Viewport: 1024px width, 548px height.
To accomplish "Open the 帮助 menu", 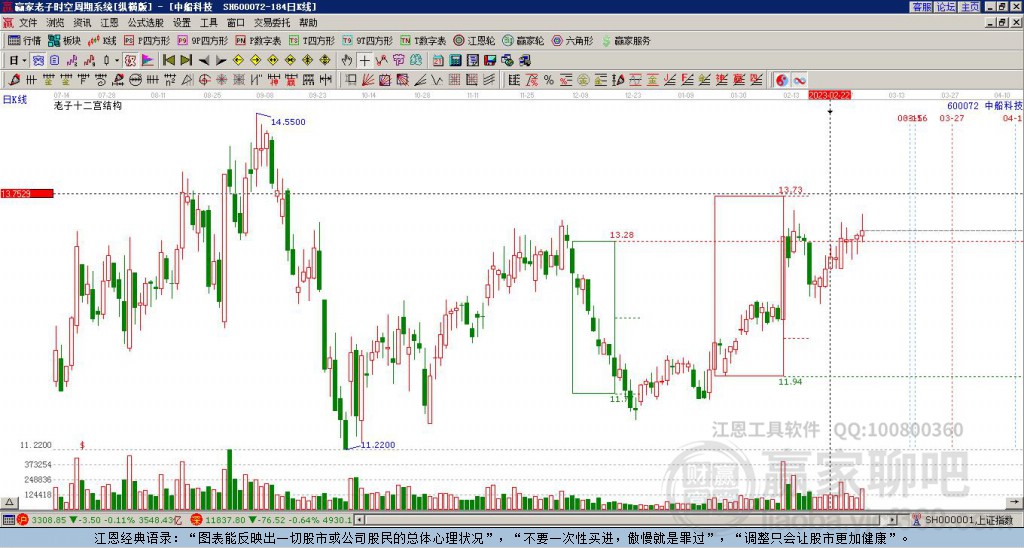I will click(x=308, y=23).
